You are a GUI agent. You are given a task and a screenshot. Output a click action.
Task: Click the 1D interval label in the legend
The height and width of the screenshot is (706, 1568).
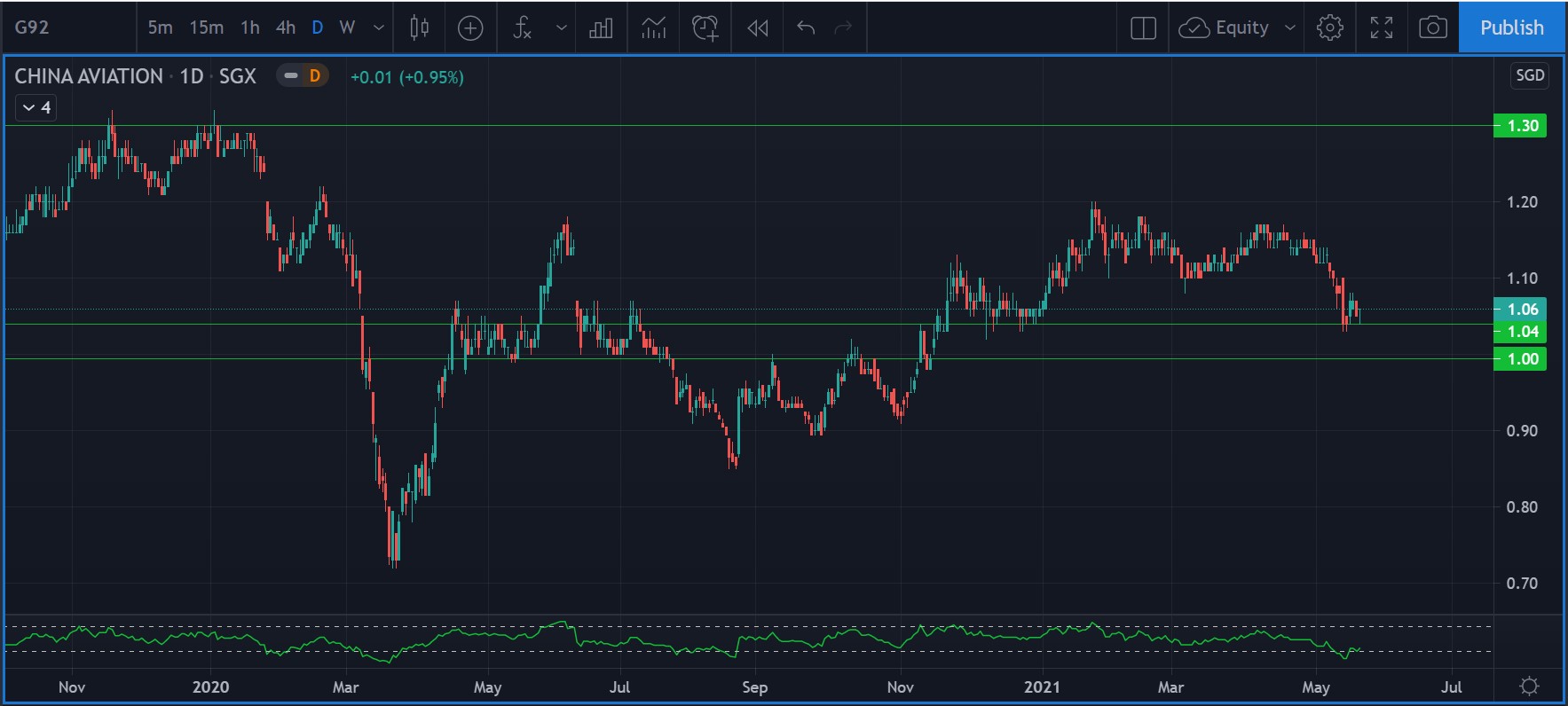192,76
